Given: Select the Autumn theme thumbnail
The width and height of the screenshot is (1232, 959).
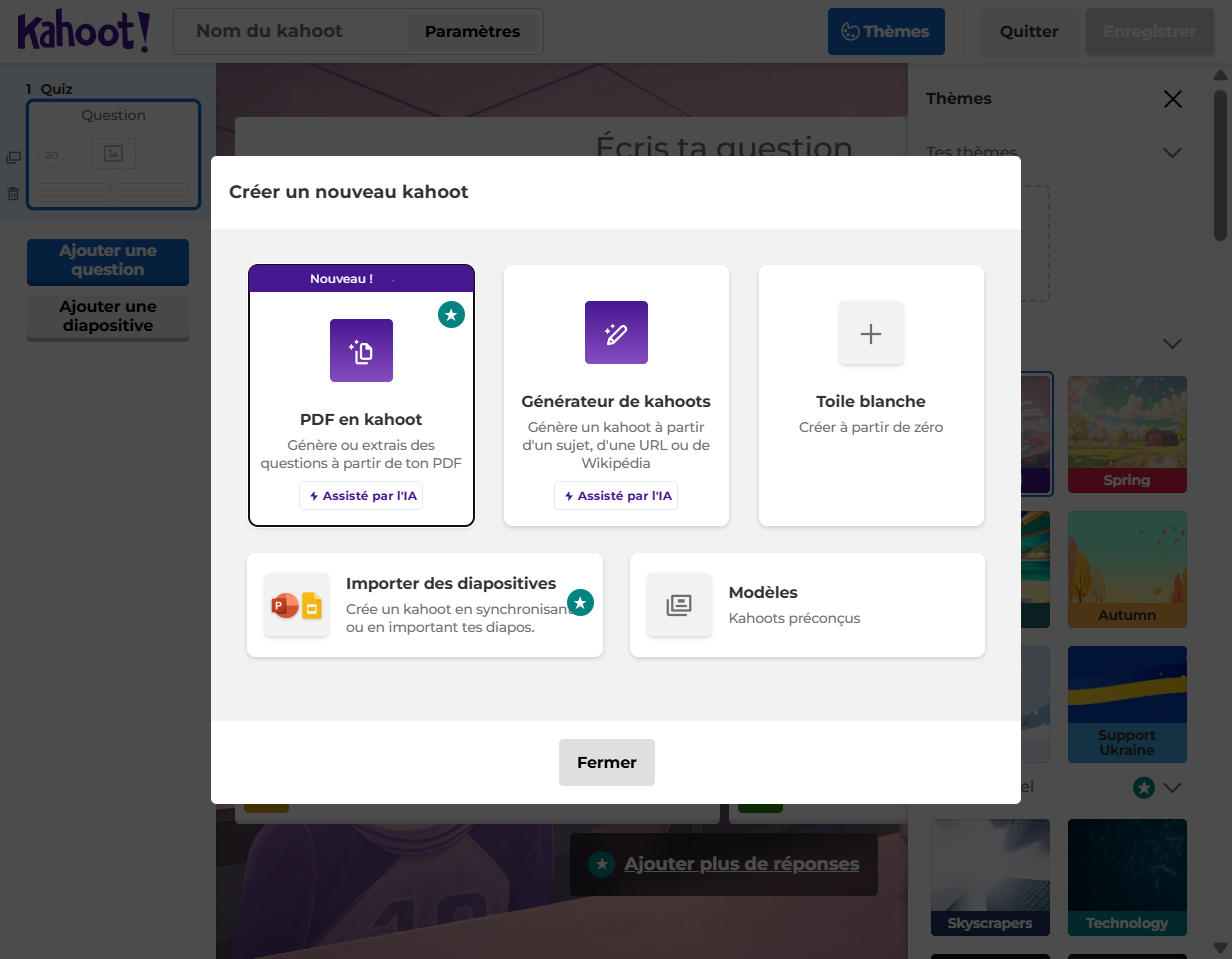Looking at the screenshot, I should click(1127, 569).
